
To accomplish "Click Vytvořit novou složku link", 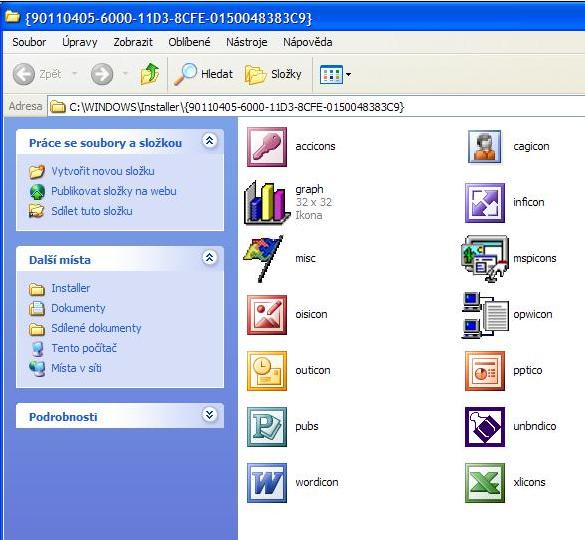I will pyautogui.click(x=103, y=171).
